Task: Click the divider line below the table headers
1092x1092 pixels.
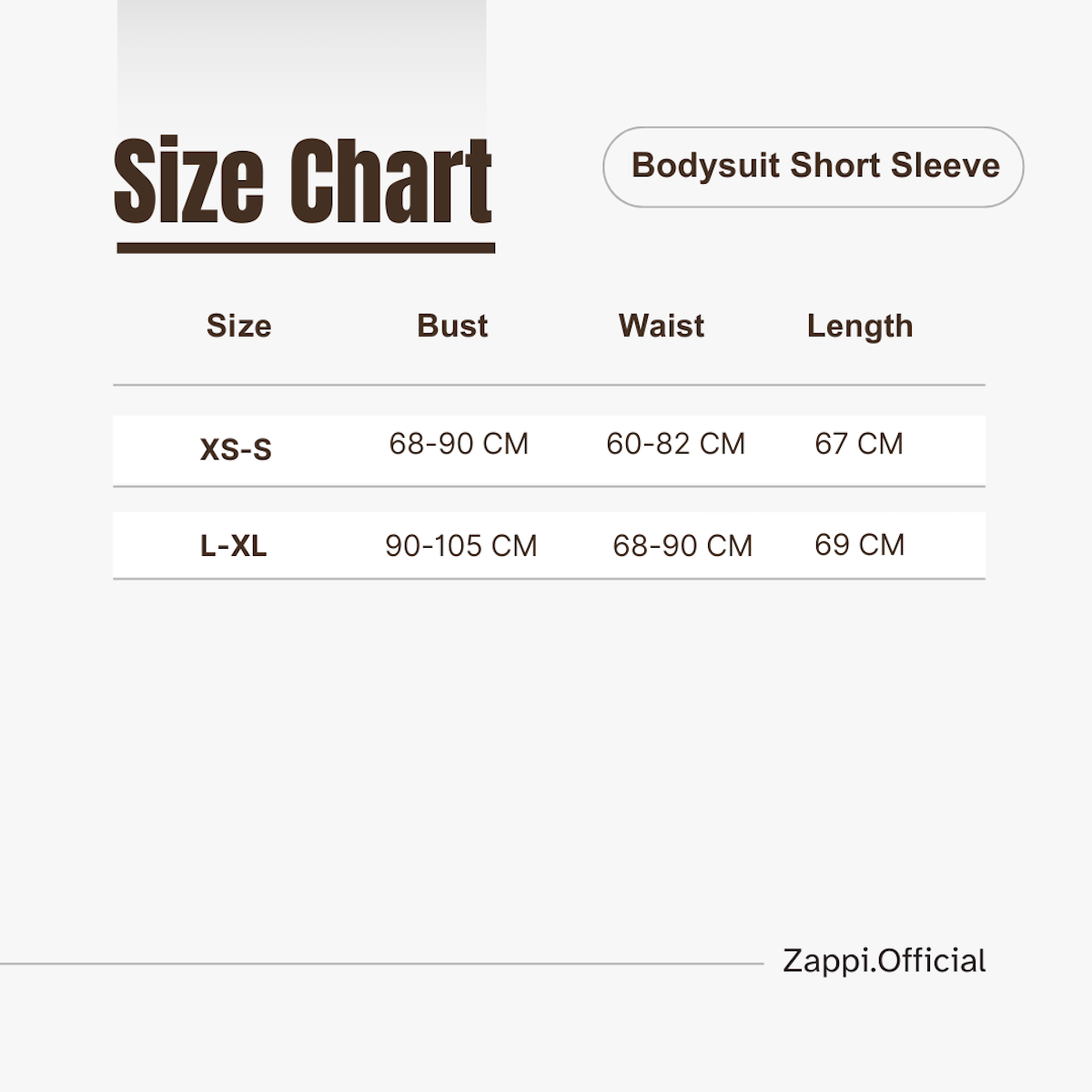Action: [x=549, y=385]
